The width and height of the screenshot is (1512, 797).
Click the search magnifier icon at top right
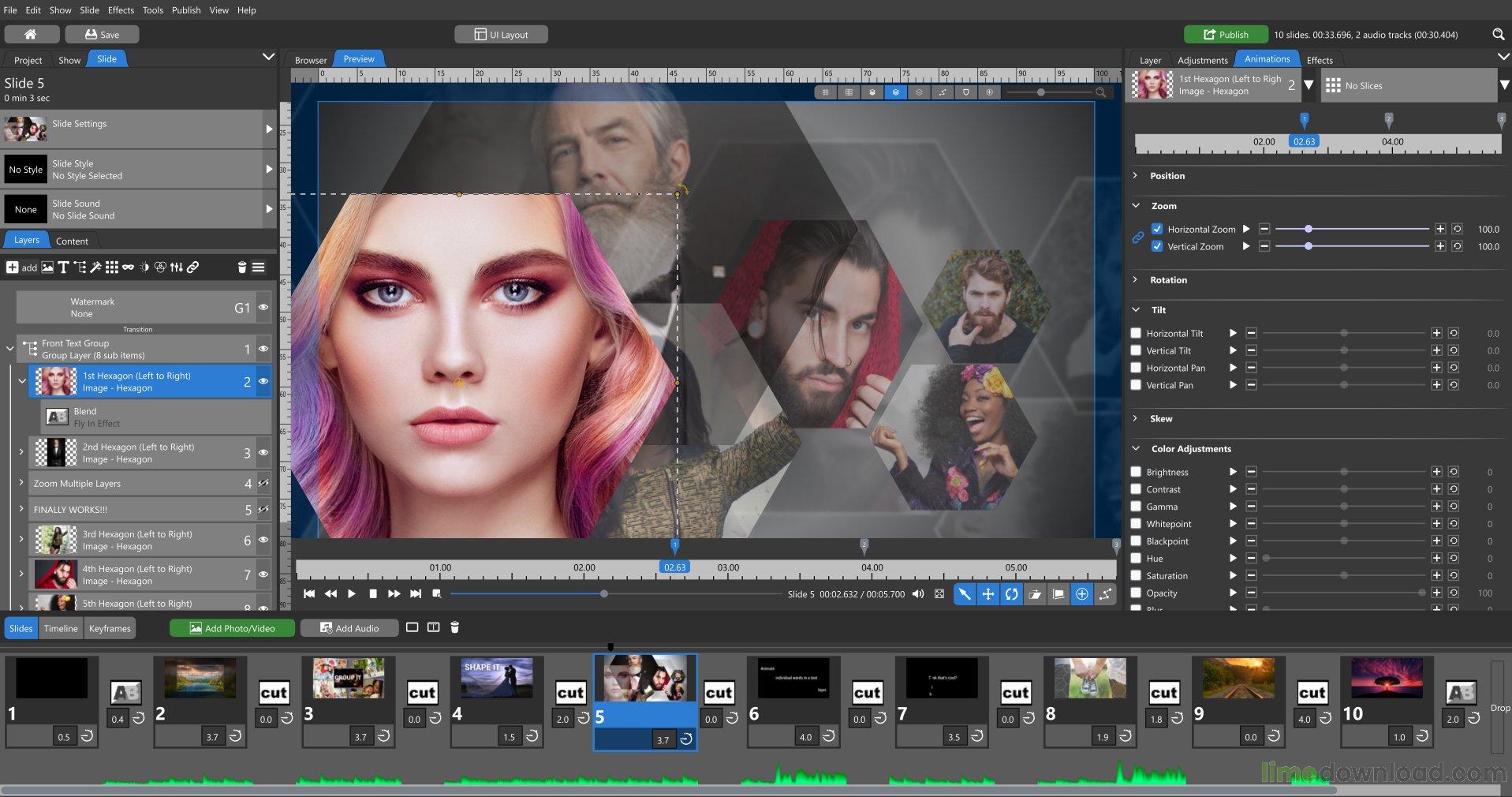[1498, 35]
